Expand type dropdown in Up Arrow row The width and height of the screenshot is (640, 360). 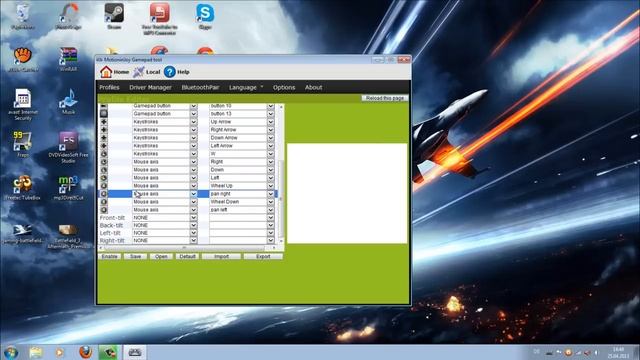(x=193, y=122)
